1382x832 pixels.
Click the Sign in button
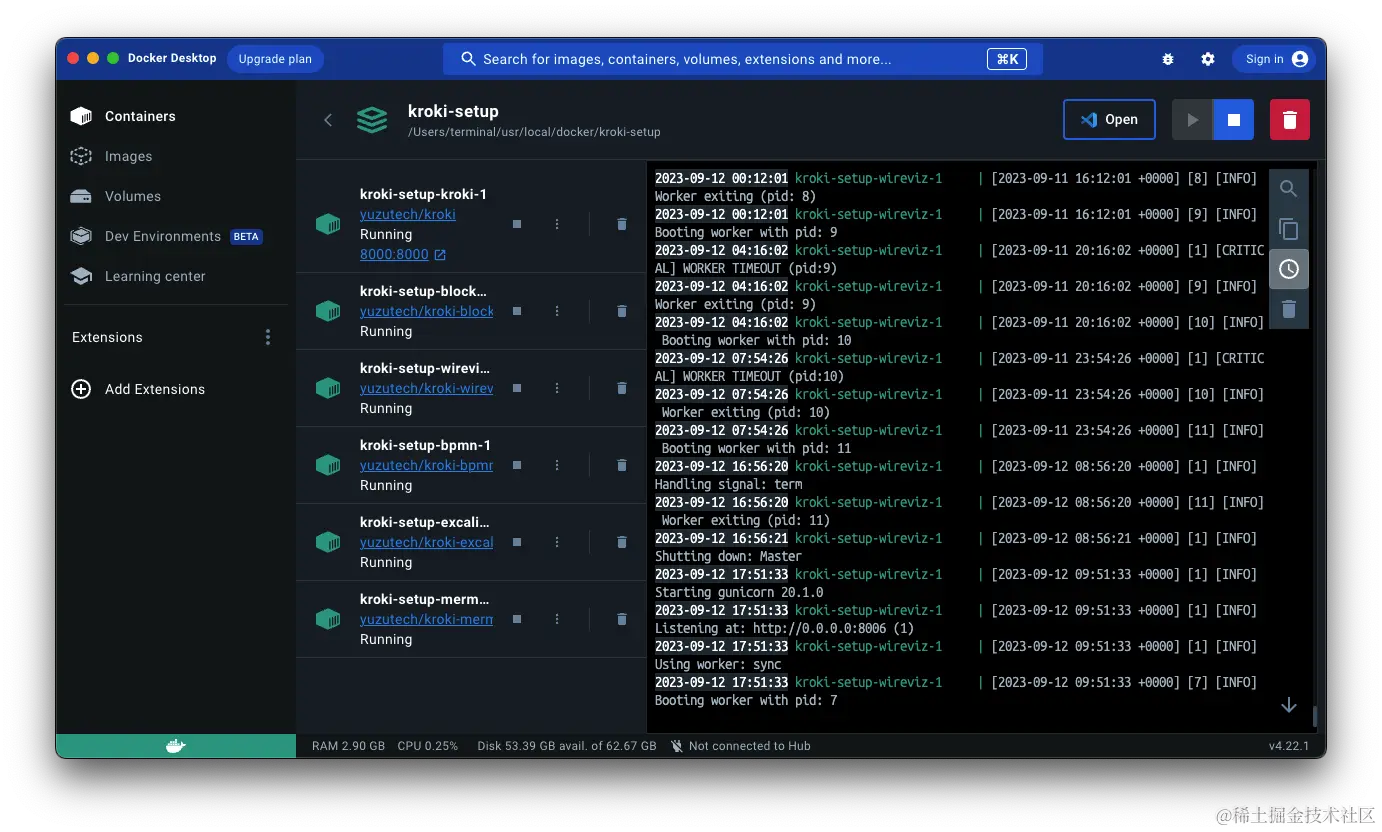coord(1273,59)
